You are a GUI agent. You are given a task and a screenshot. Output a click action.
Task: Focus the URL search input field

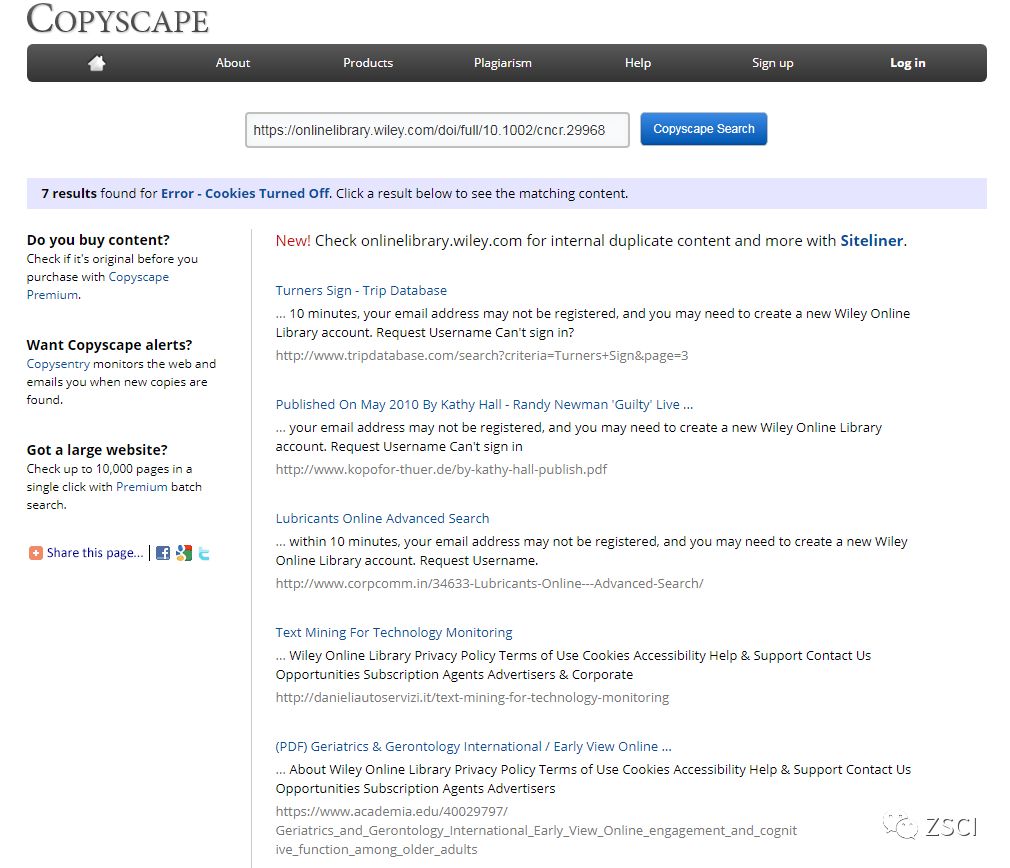point(437,130)
